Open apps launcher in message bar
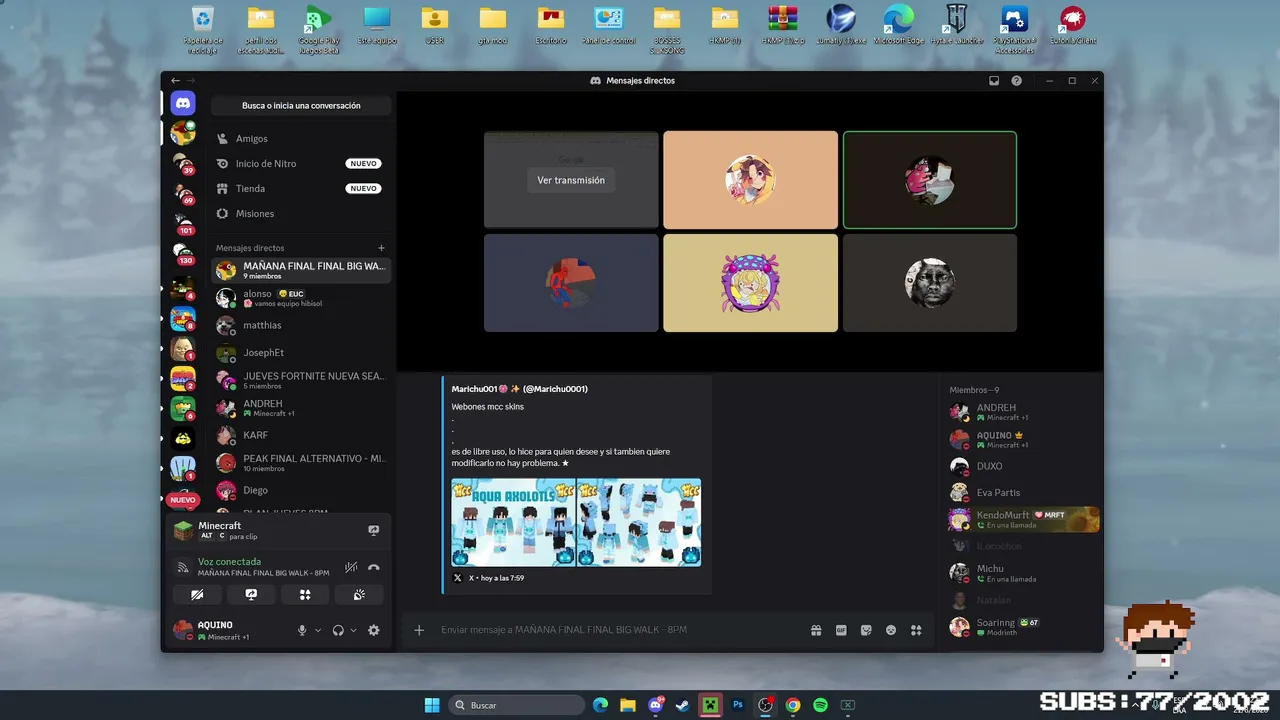 click(915, 630)
